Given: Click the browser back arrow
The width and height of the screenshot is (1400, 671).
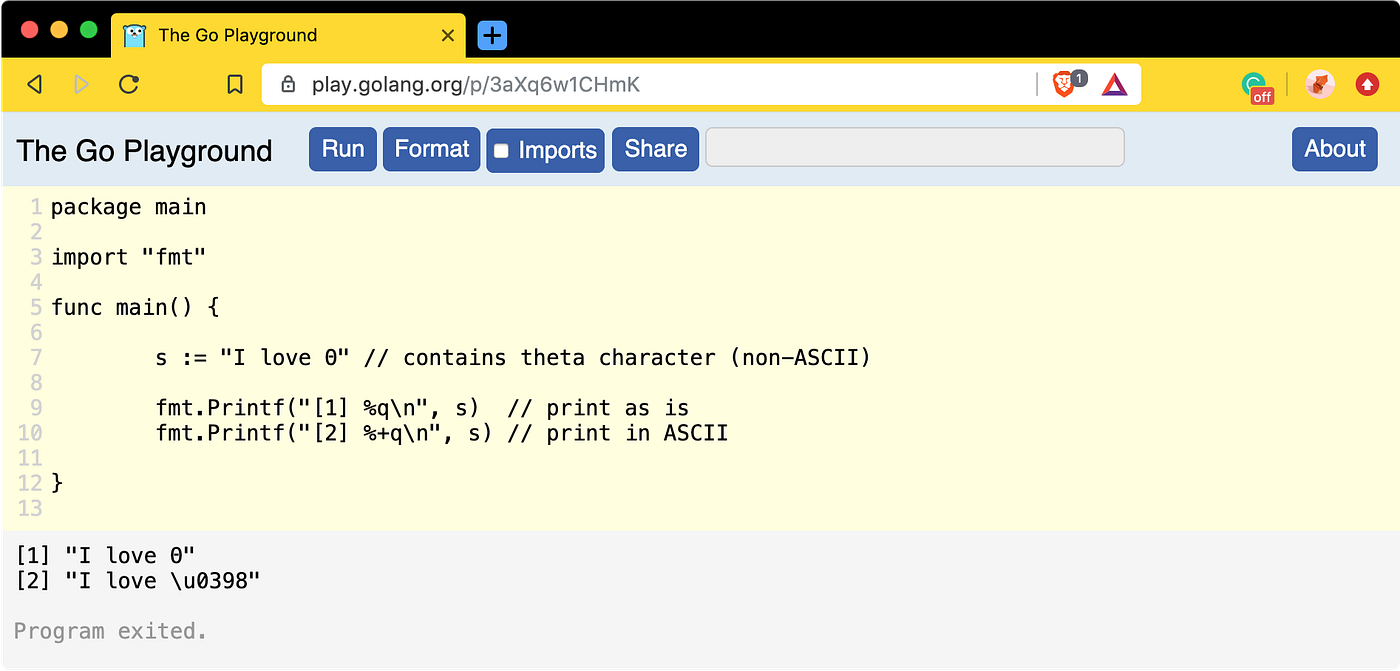Looking at the screenshot, I should tap(35, 85).
